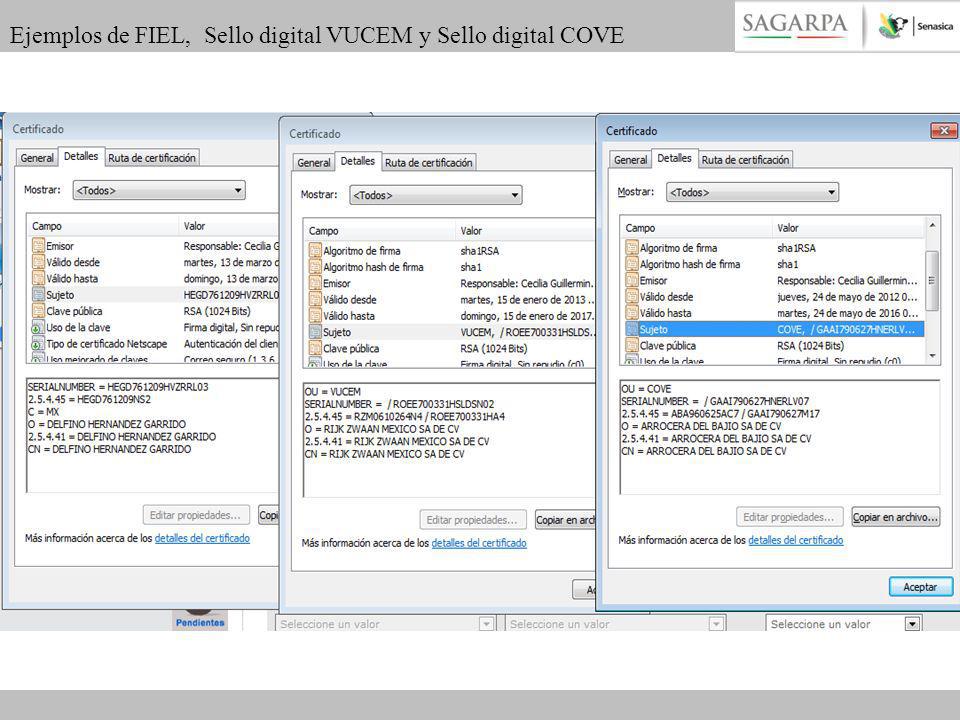960x720 pixels.
Task: Click Emisor field icon in left certificate window
Action: (39, 246)
